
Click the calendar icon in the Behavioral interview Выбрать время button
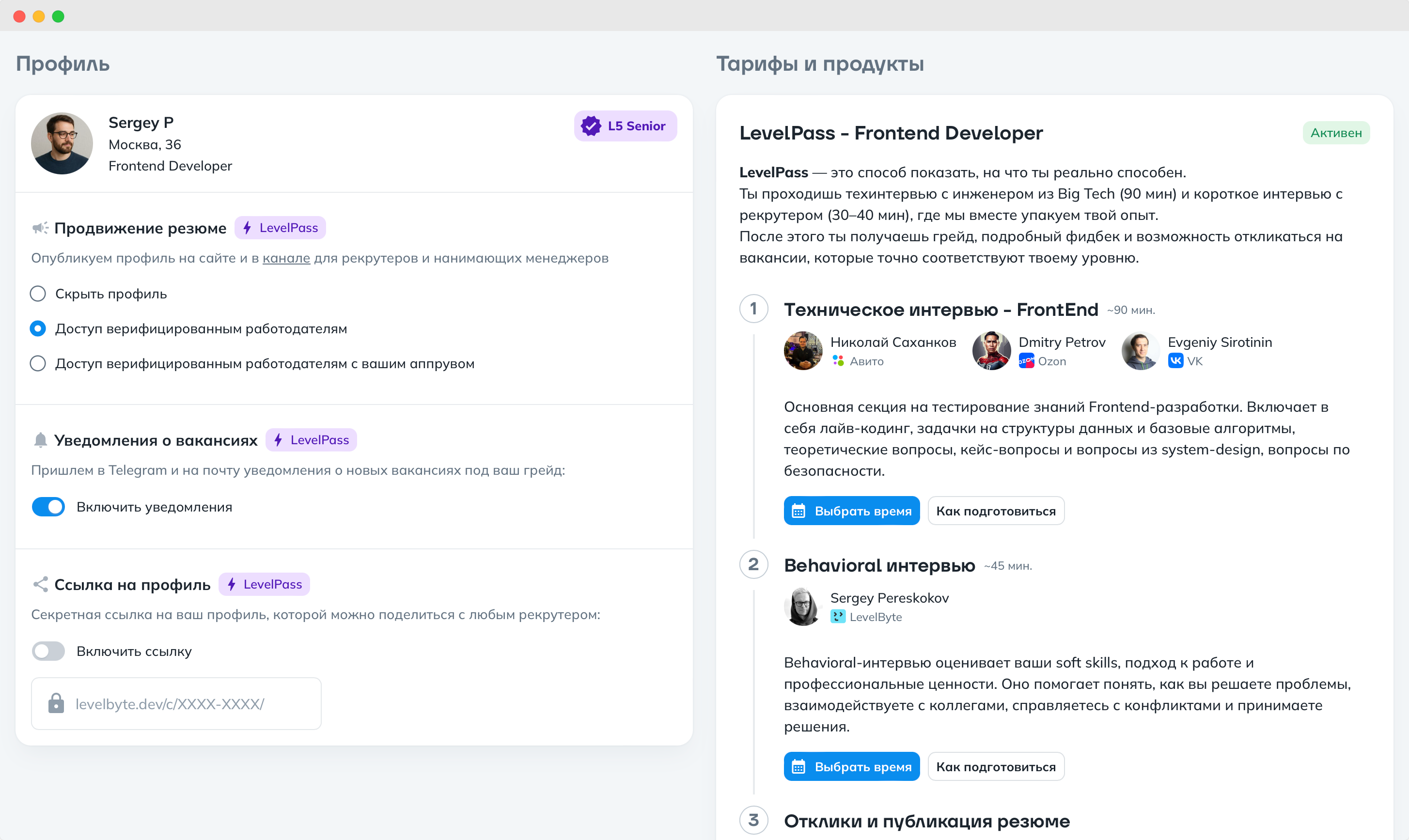(798, 767)
